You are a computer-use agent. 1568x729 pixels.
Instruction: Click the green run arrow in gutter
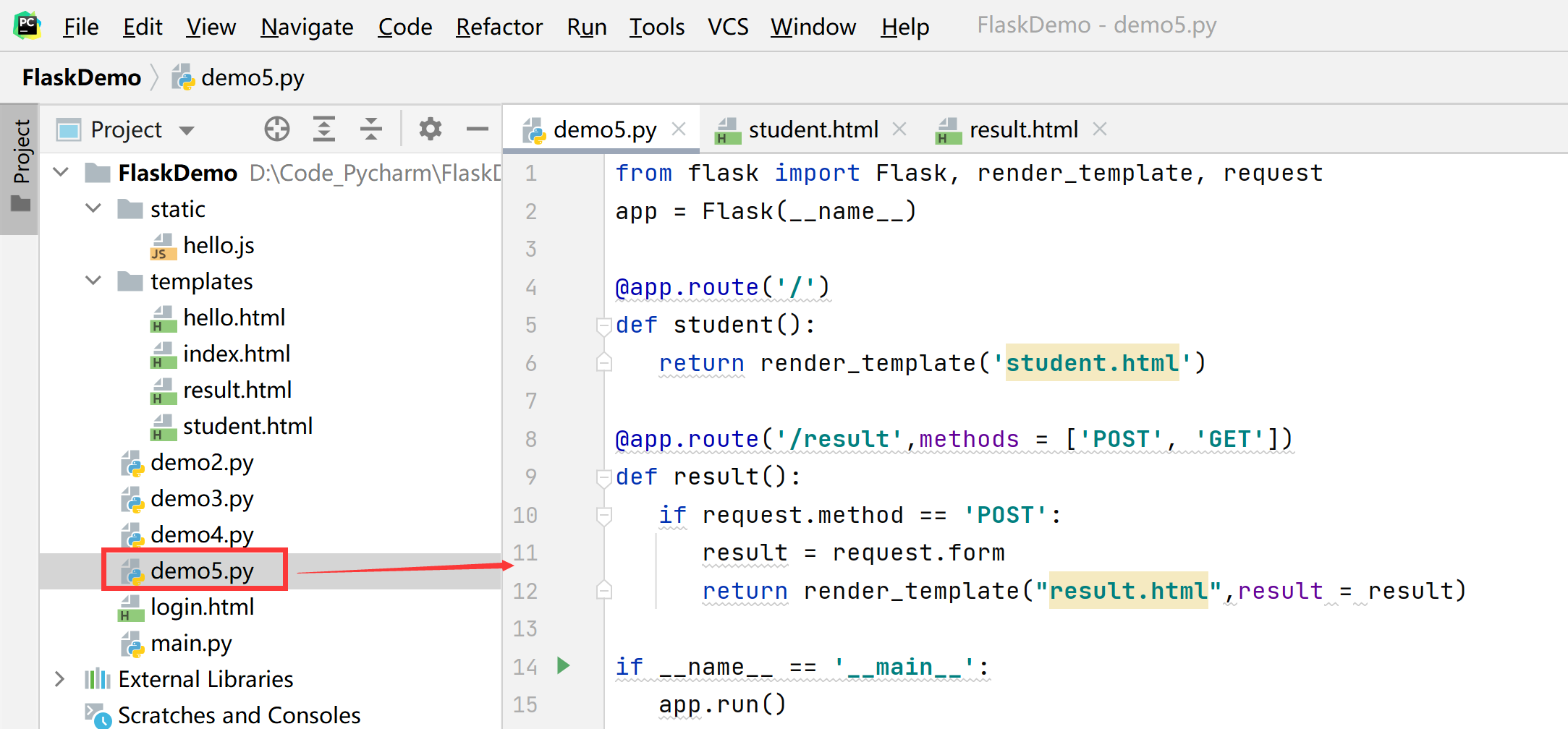(x=564, y=665)
